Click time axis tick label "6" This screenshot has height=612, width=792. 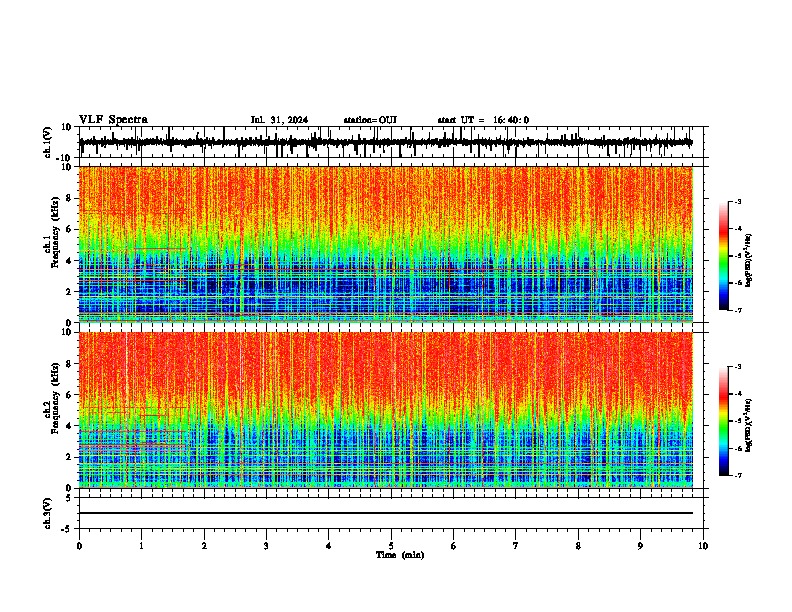coord(454,546)
